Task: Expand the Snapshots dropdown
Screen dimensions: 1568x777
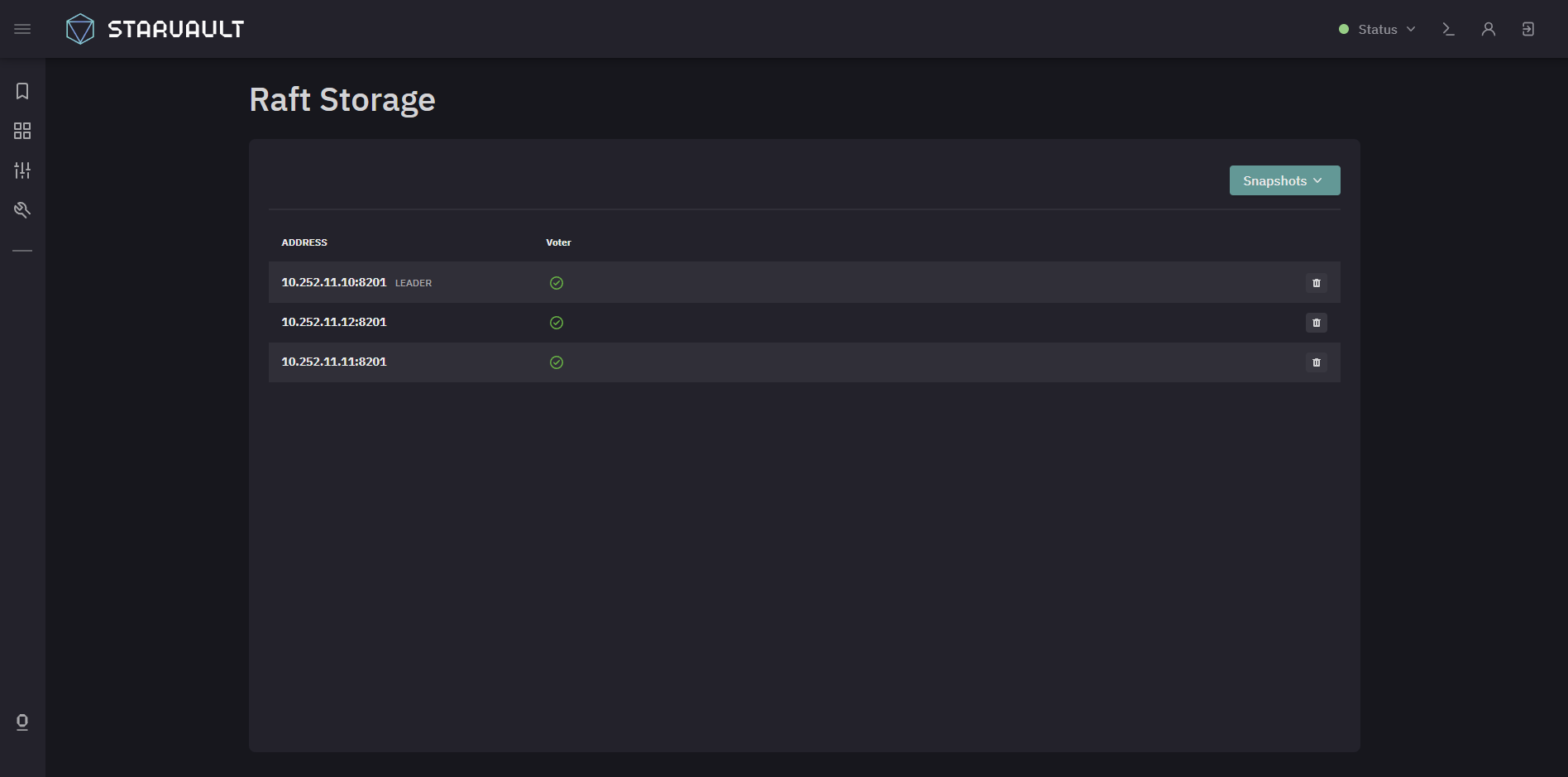Action: coord(1284,180)
